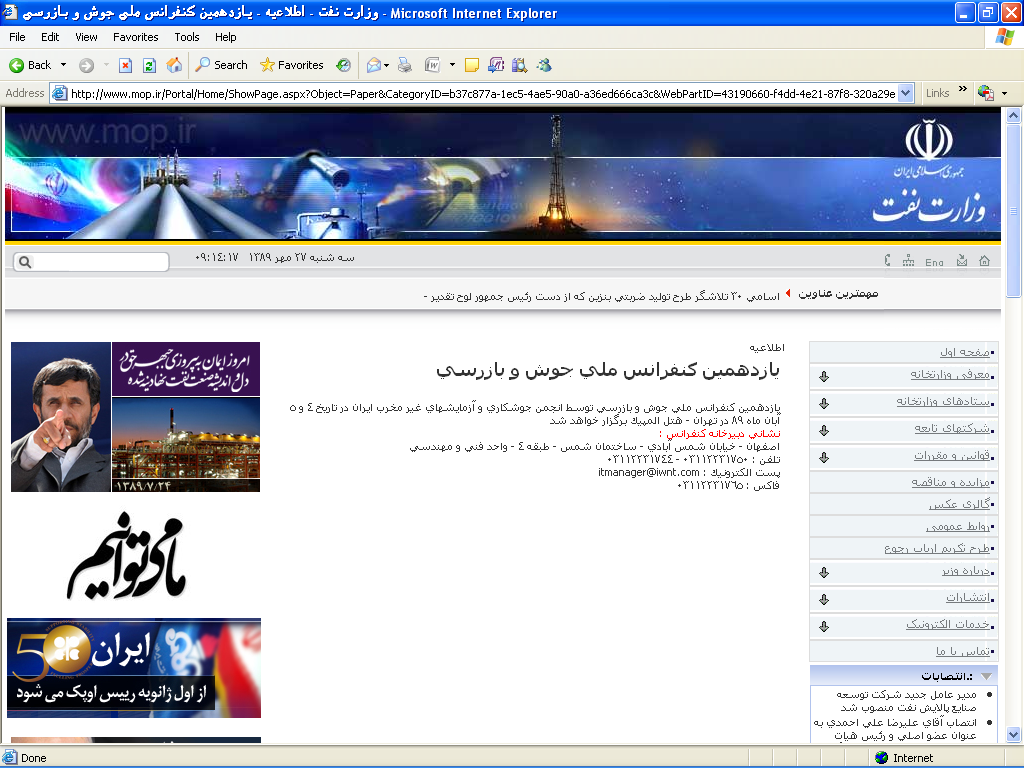The height and width of the screenshot is (768, 1024).
Task: Edit the page with Word icon
Action: [x=432, y=65]
